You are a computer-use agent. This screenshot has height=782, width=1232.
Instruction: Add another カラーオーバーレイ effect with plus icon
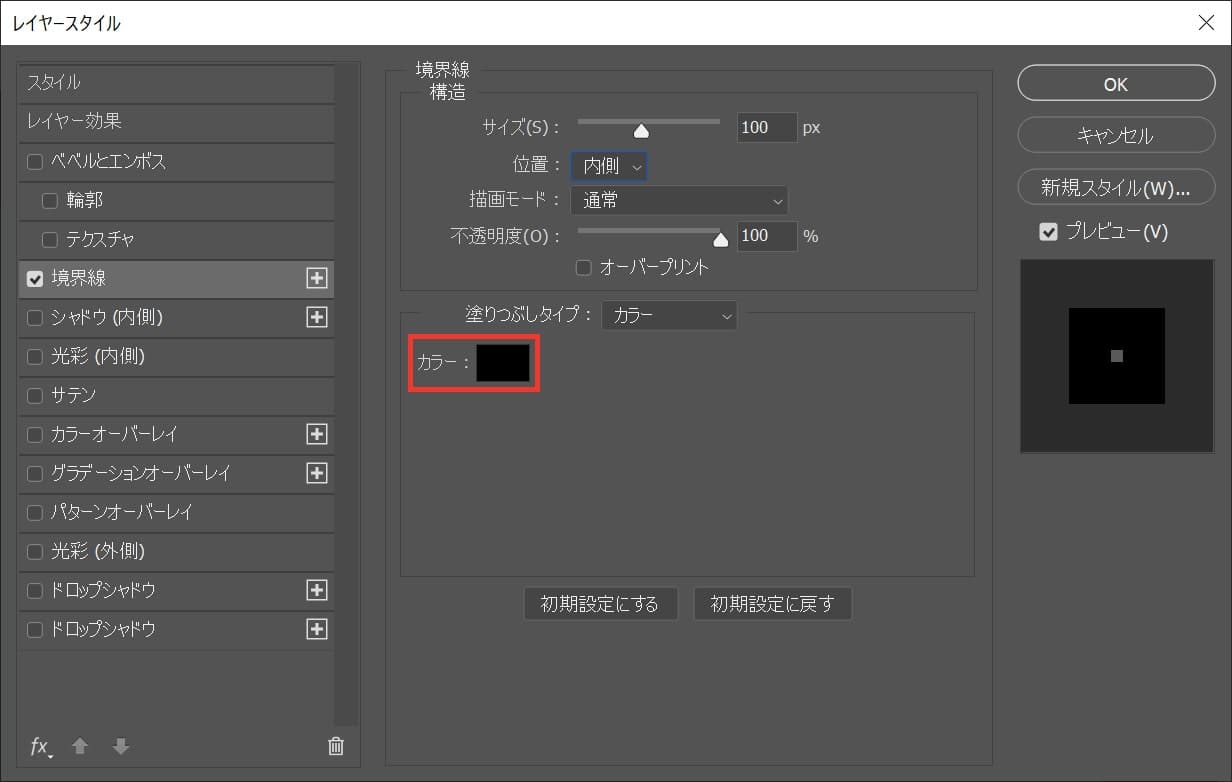[317, 434]
